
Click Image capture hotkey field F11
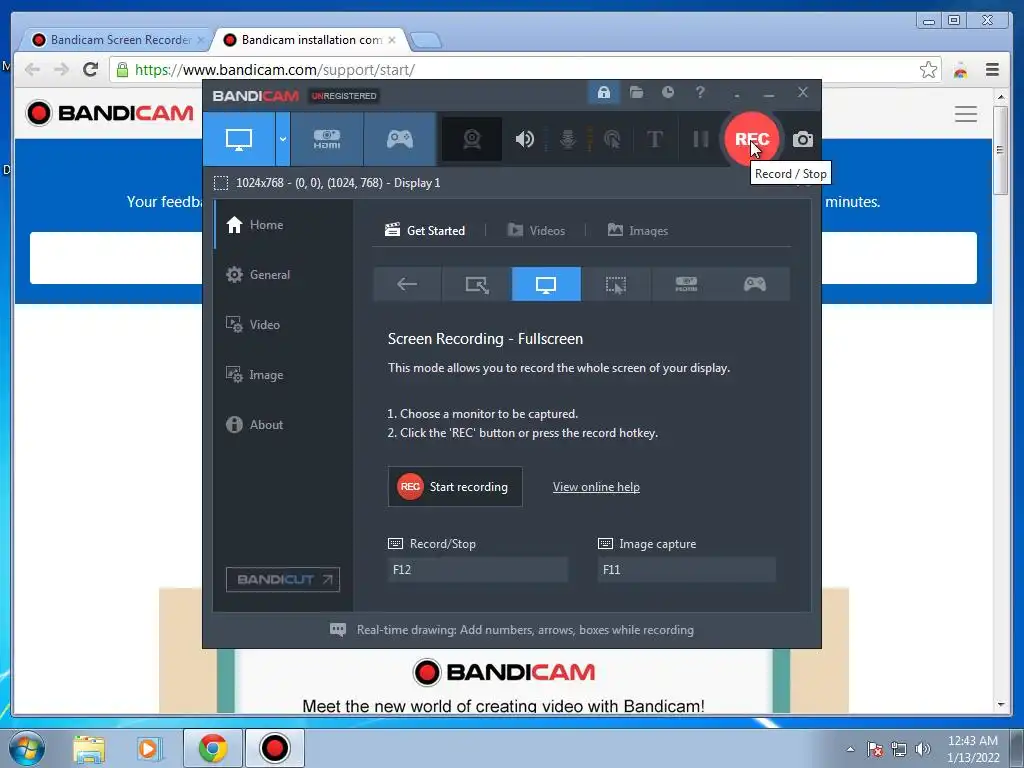686,569
